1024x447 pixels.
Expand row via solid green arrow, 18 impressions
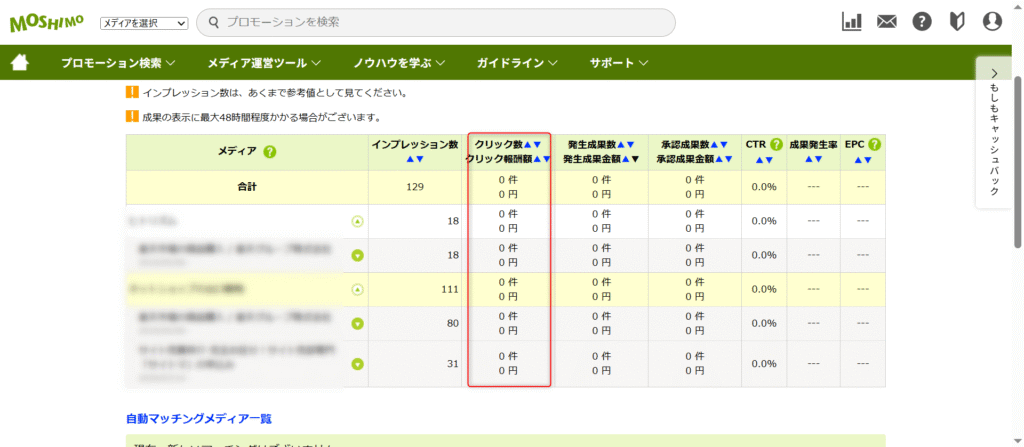357,256
